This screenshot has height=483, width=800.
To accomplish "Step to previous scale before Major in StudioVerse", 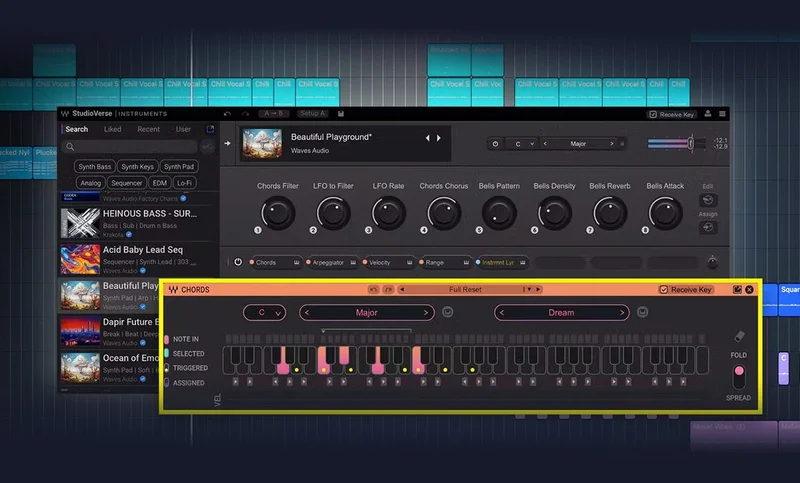I will pos(545,144).
